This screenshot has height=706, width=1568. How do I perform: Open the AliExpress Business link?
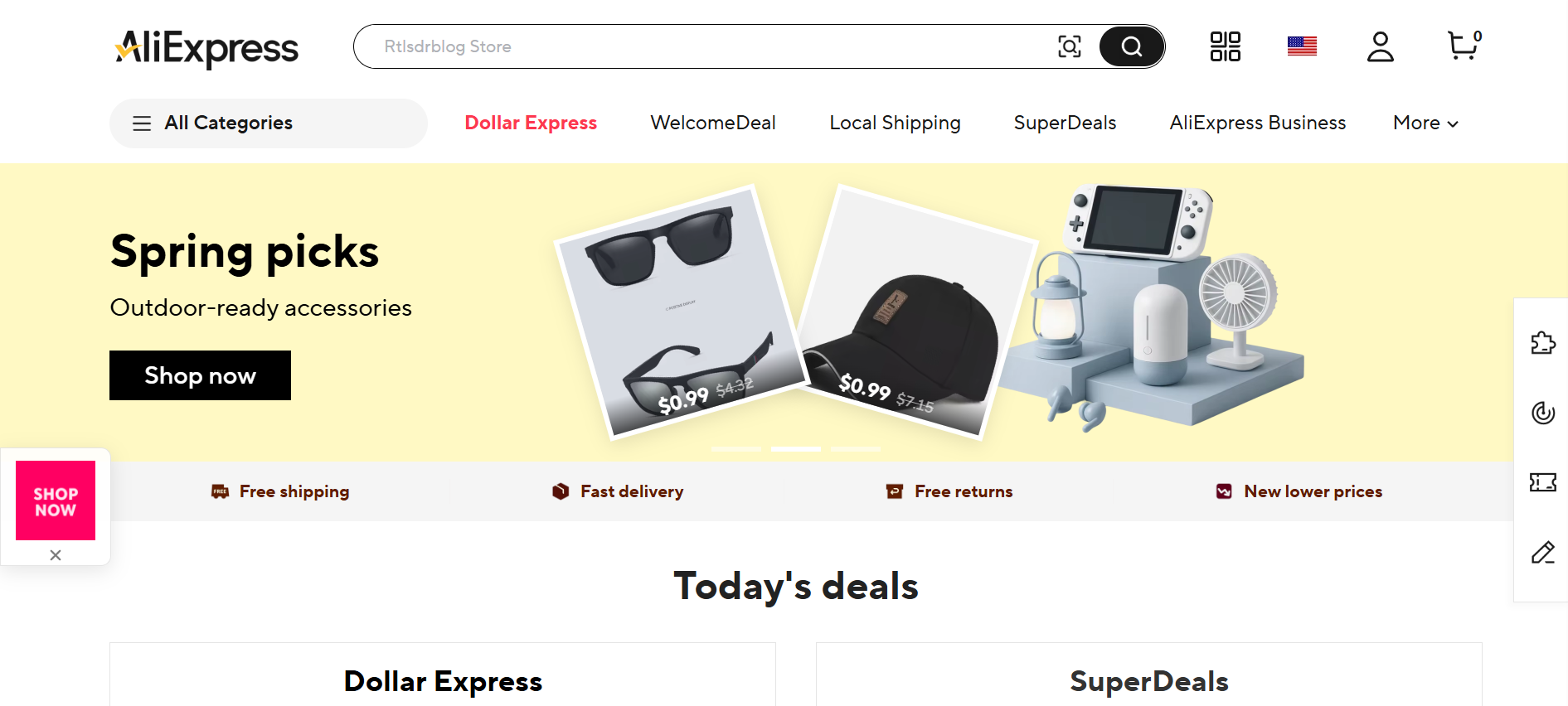[x=1257, y=123]
